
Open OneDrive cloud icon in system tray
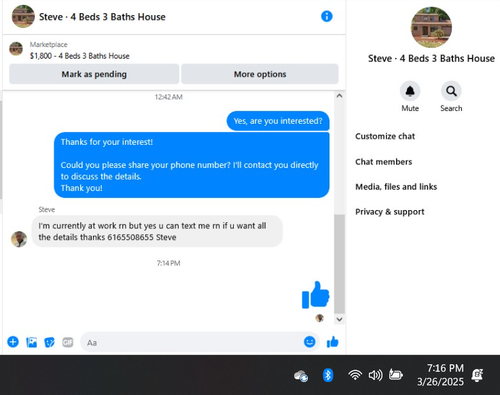(301, 376)
